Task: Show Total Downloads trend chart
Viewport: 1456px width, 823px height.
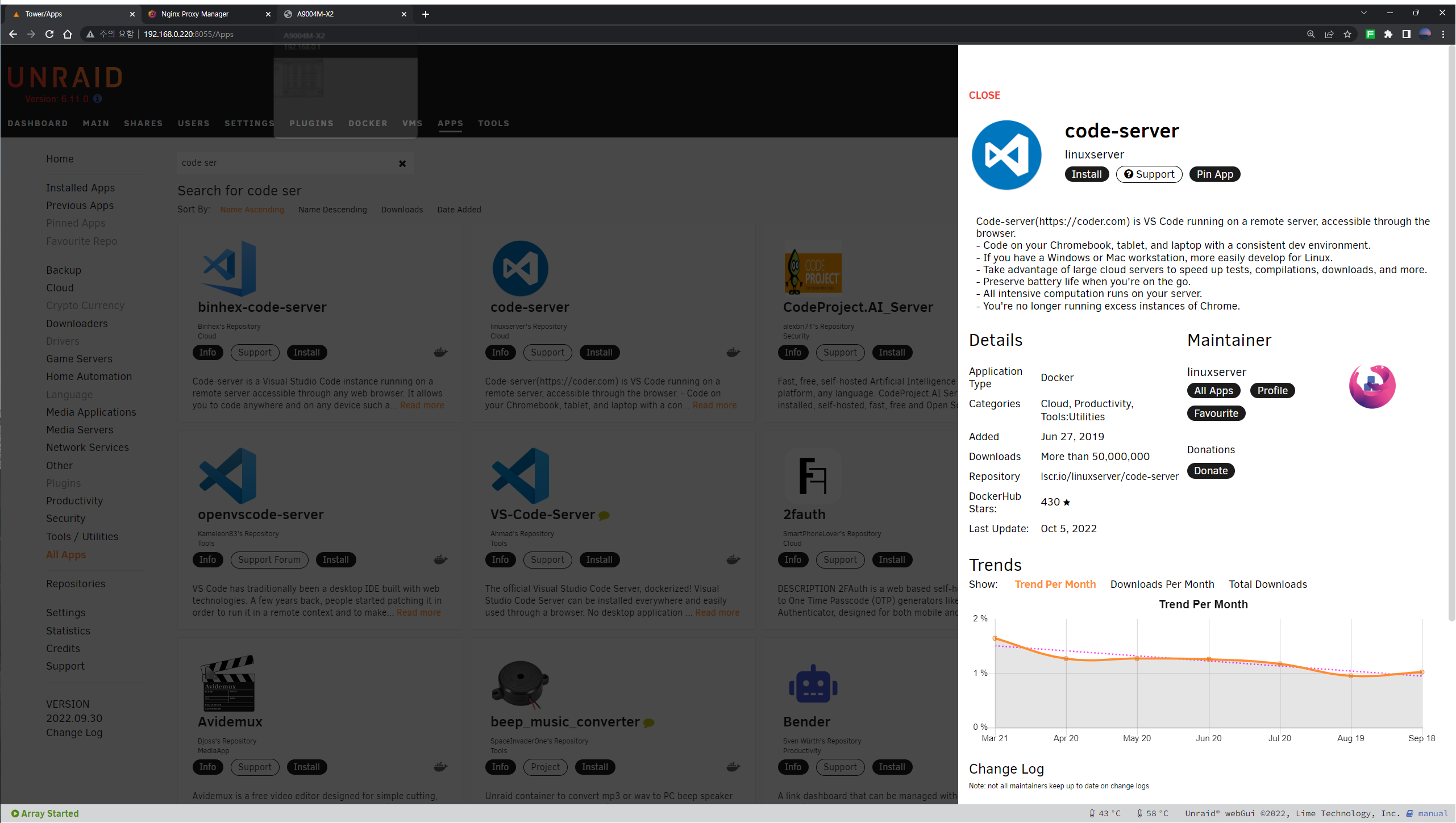Action: 1267,584
